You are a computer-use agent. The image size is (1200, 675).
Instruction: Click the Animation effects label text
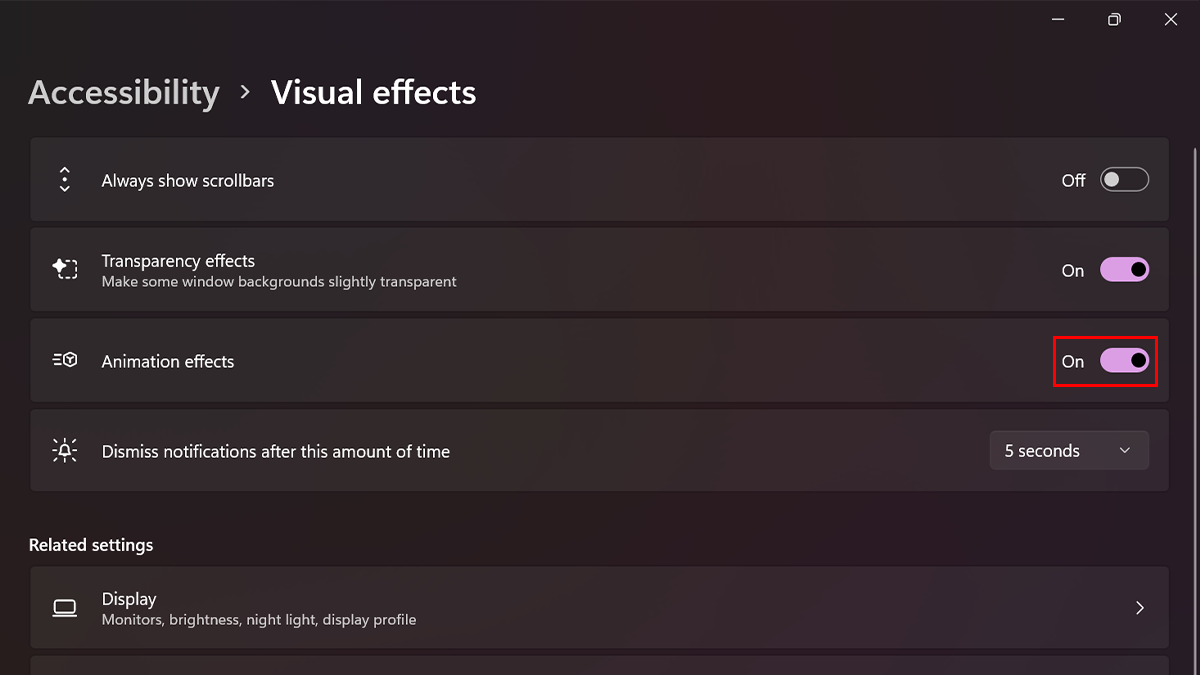coord(168,362)
